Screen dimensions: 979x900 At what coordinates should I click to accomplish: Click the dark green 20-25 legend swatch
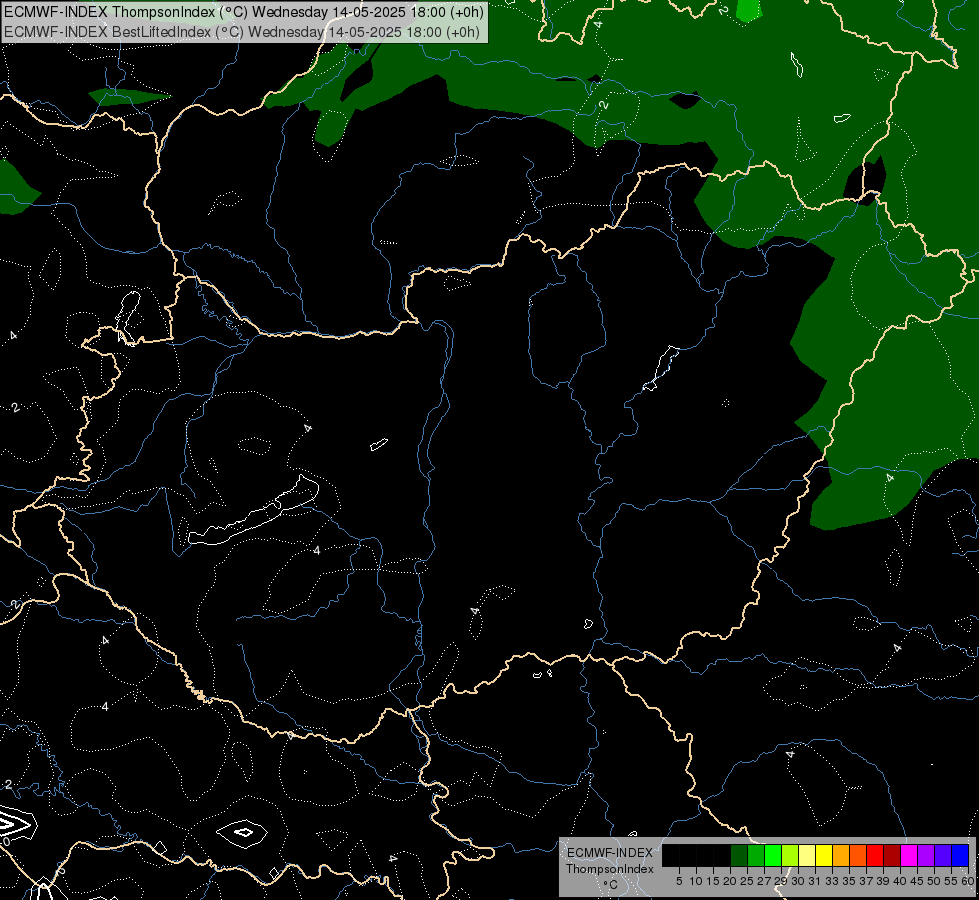pyautogui.click(x=739, y=855)
